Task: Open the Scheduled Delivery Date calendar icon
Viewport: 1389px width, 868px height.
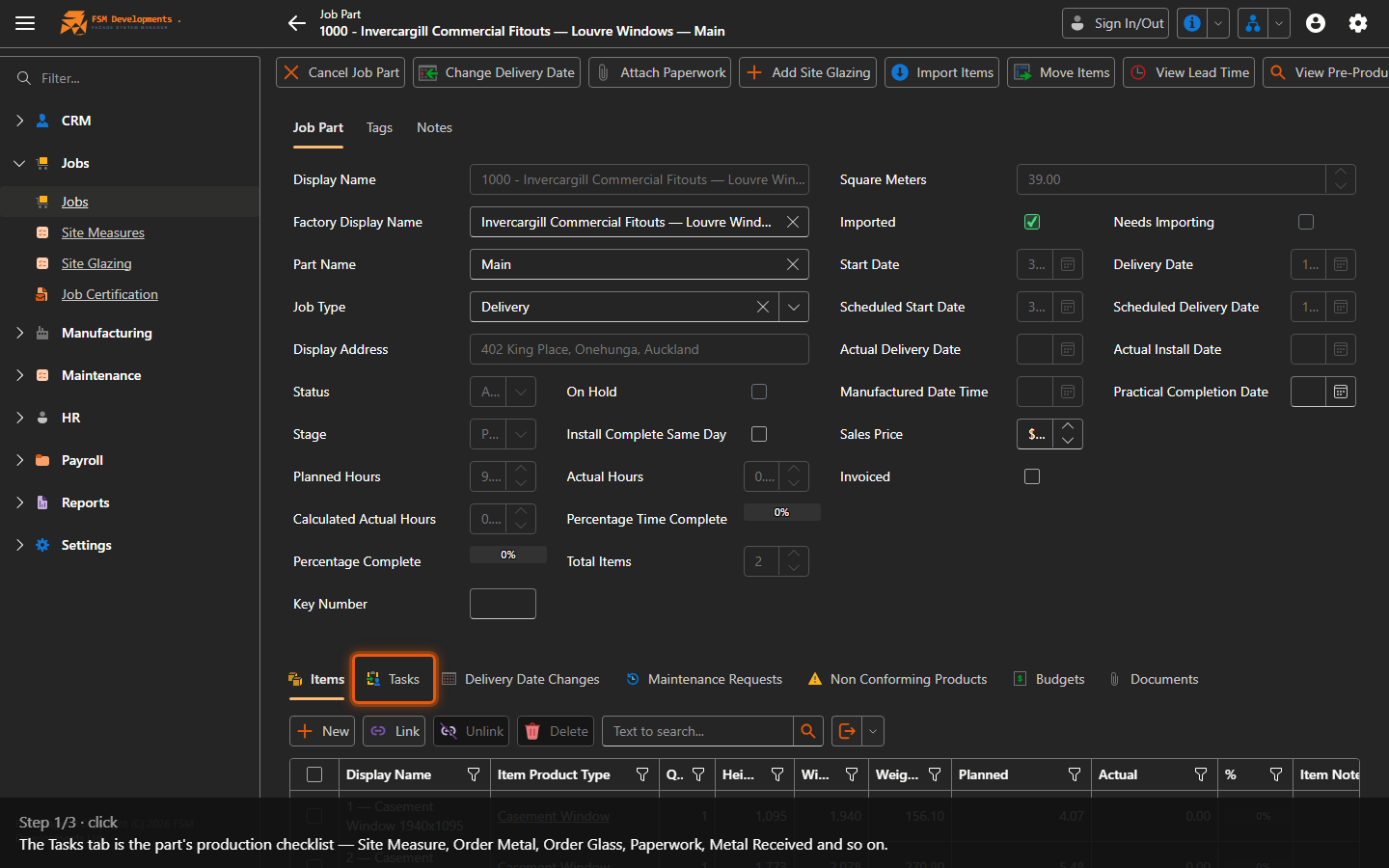Action: tap(1341, 307)
